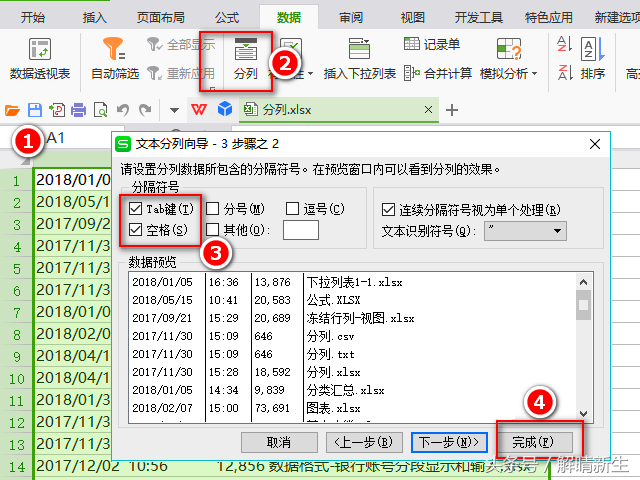The image size is (640, 480).
Task: Click preview row 分类汇总.xlsx
Action: pyautogui.click(x=345, y=390)
